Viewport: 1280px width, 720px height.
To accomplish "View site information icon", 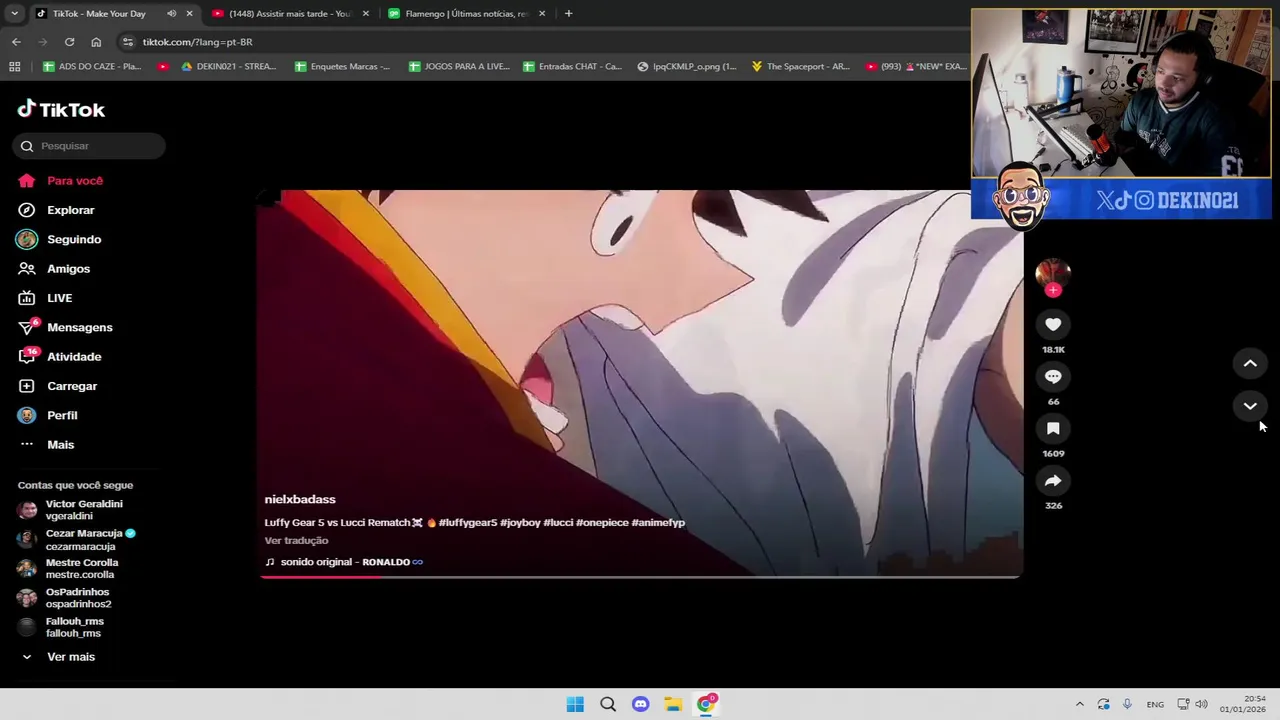I will [127, 42].
